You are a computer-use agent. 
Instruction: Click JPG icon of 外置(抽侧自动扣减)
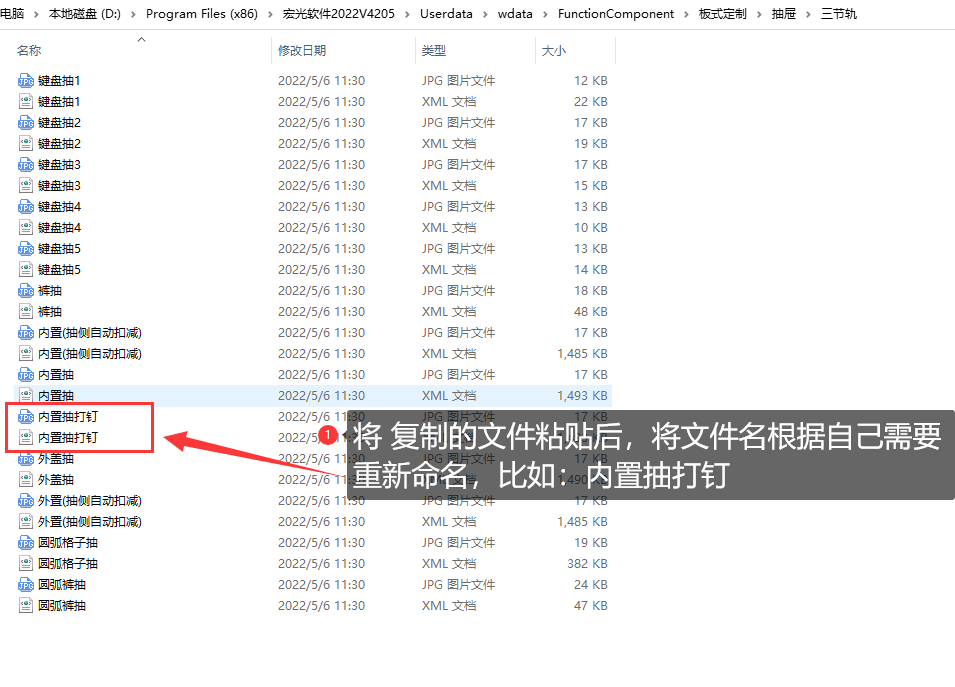click(x=26, y=501)
